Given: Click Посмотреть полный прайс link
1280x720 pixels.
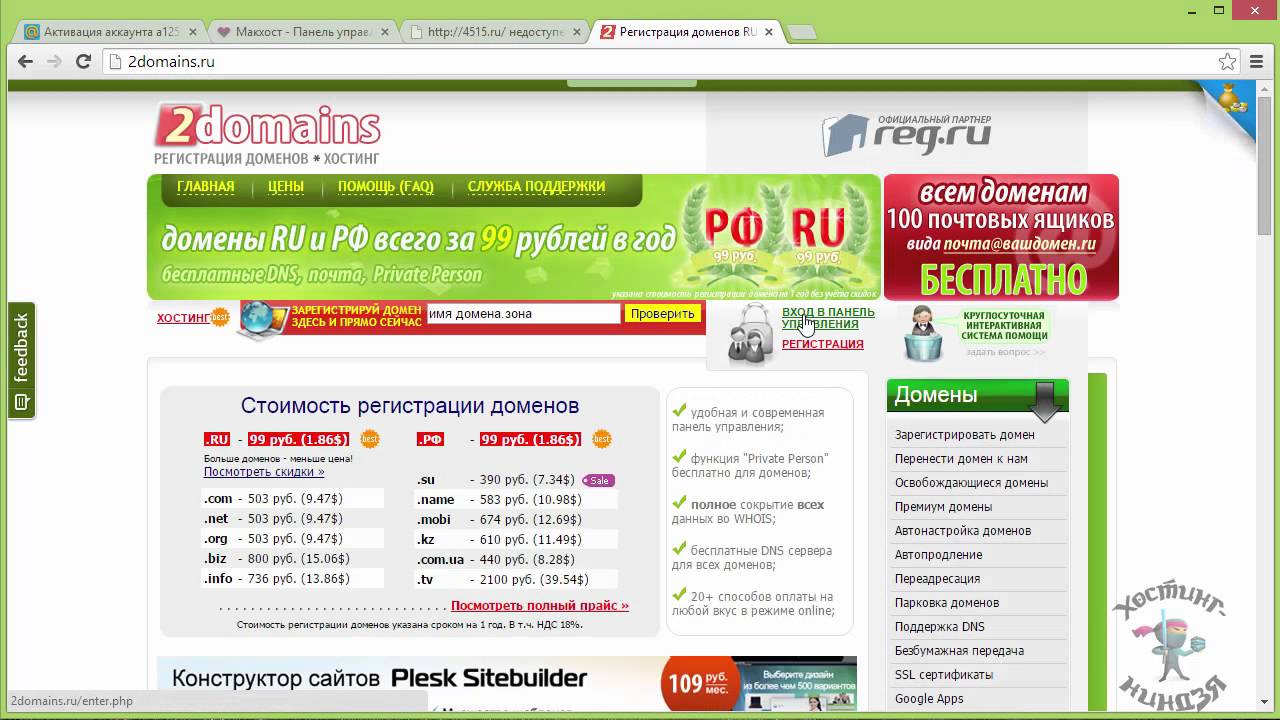Looking at the screenshot, I should click(x=540, y=606).
